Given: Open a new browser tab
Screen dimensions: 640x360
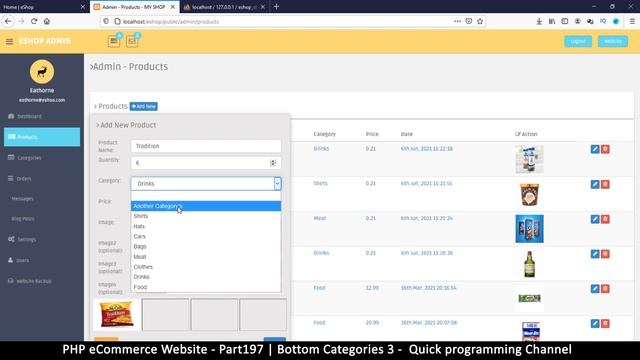Looking at the screenshot, I should (x=276, y=7).
